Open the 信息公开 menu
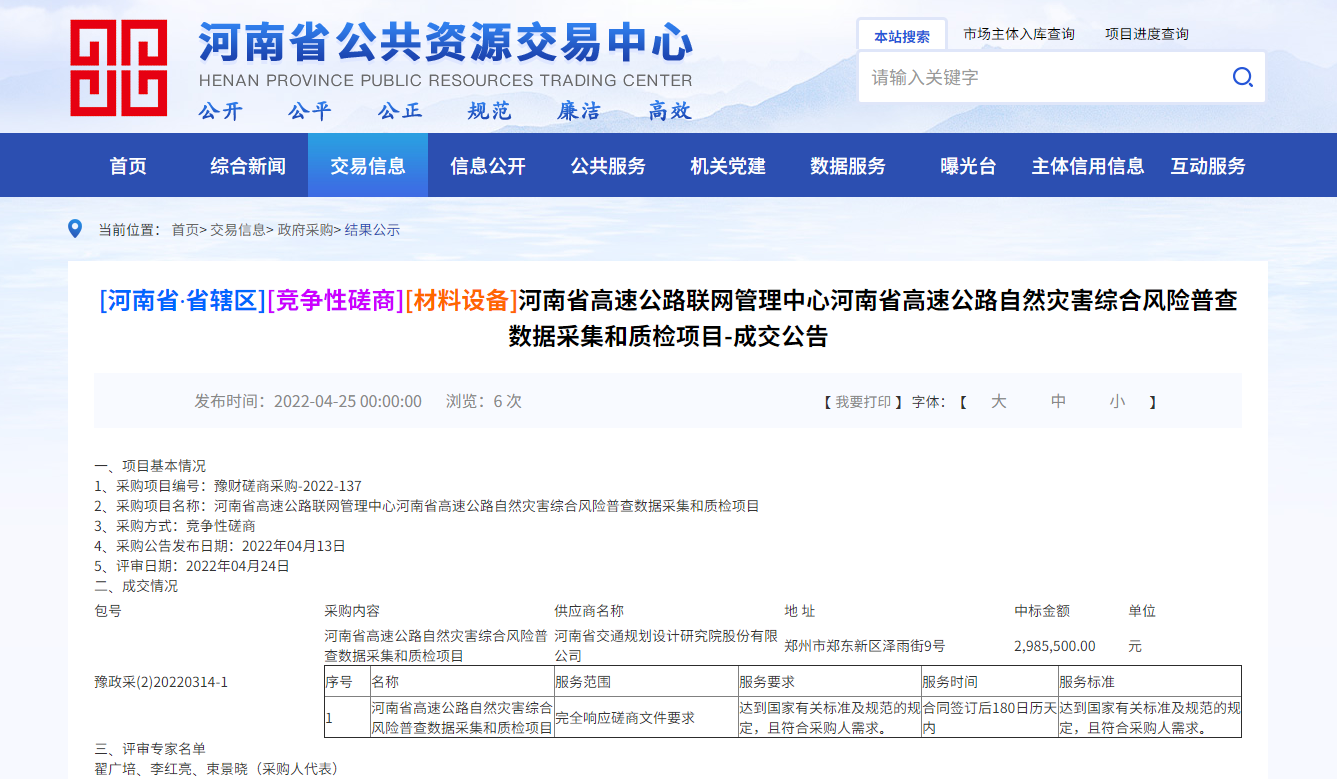 489,165
